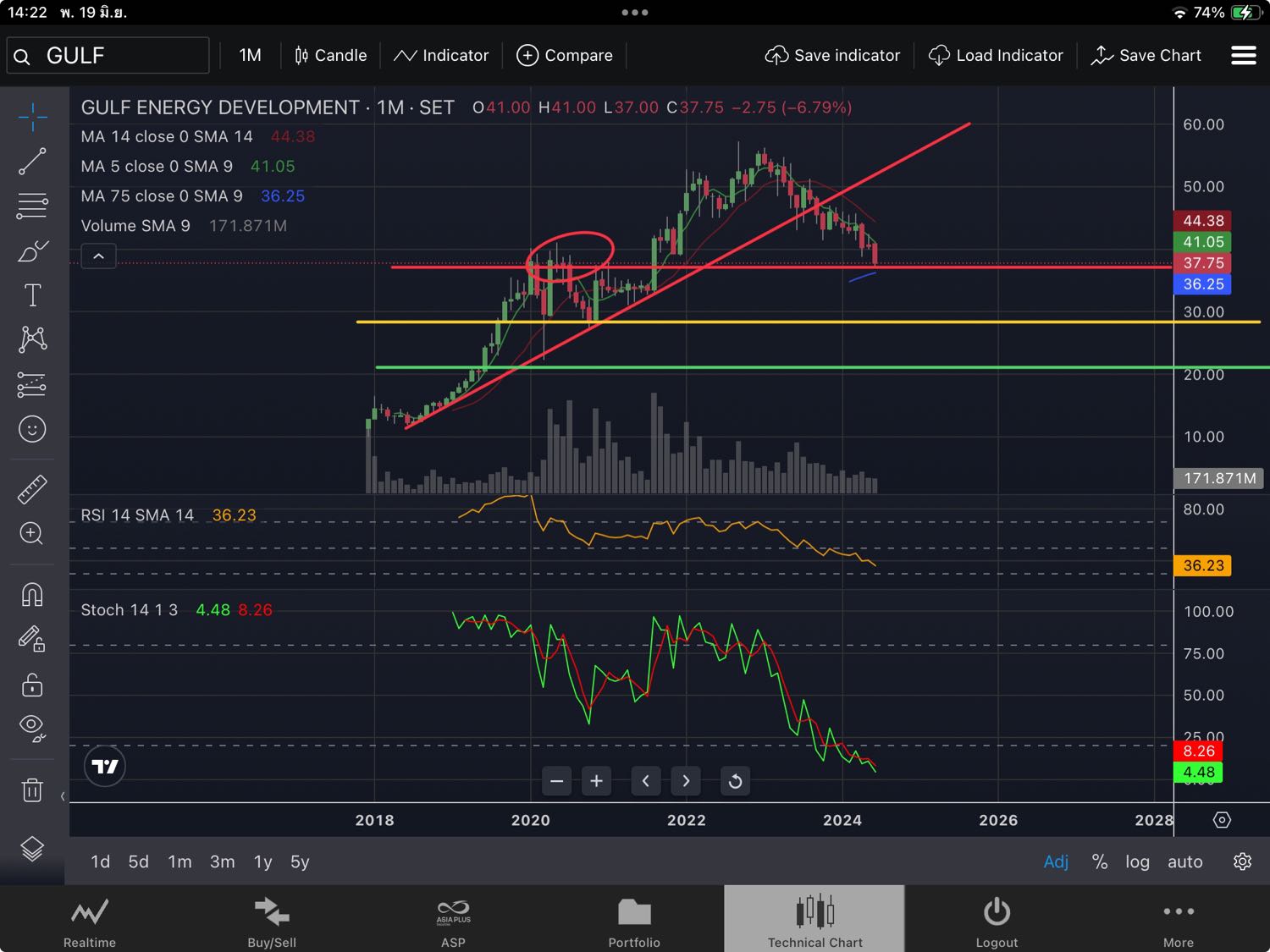Screen dimensions: 1270x952
Task: Toggle magnet mode for drawings
Action: click(x=32, y=595)
